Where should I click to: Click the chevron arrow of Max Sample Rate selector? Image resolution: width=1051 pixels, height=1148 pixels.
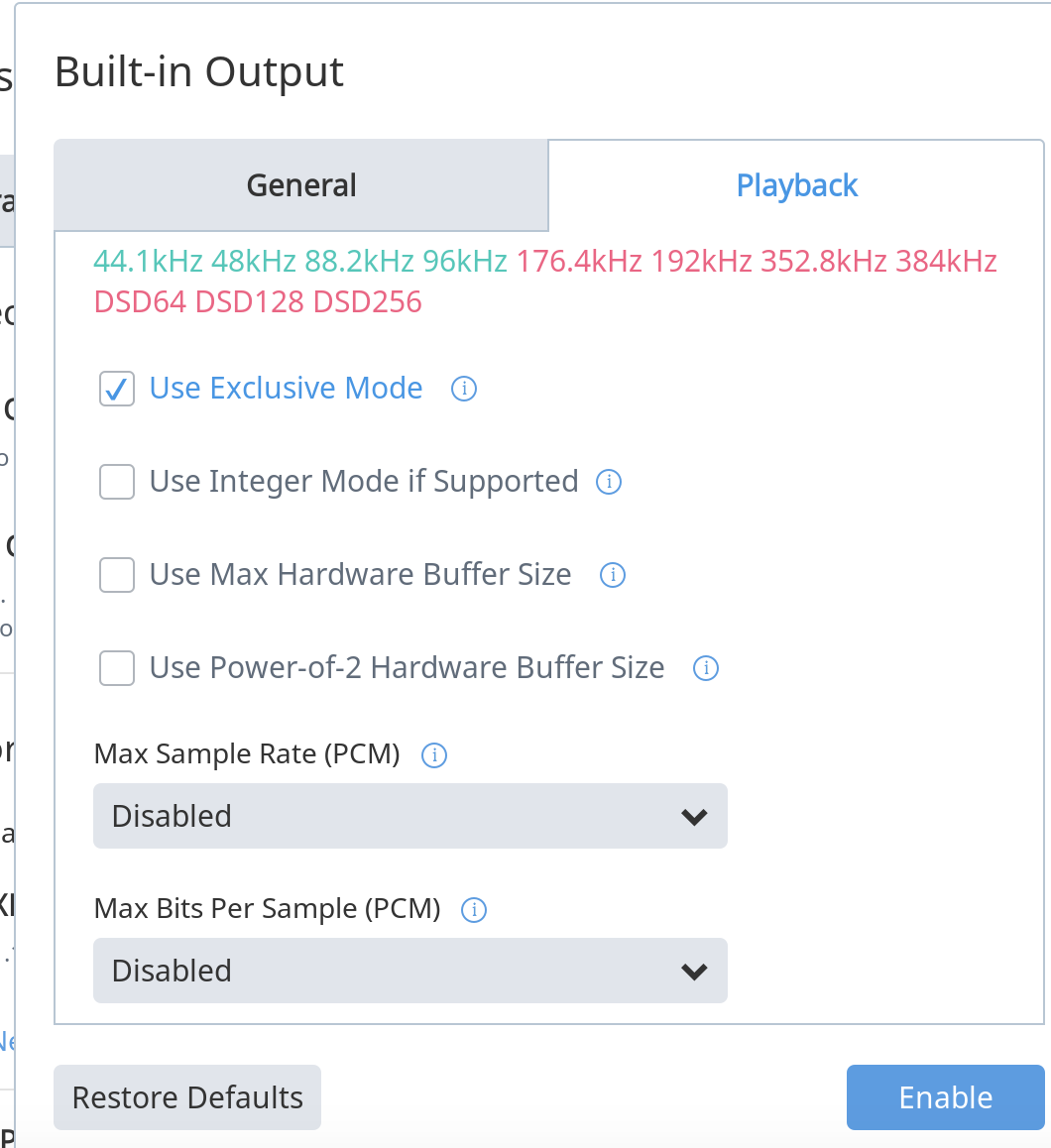(x=694, y=817)
